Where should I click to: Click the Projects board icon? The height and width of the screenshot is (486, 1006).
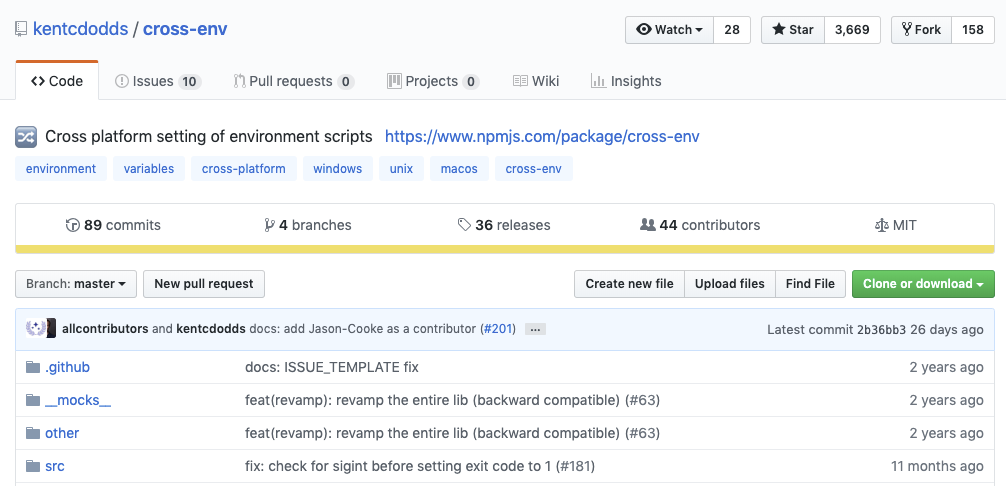(x=394, y=81)
